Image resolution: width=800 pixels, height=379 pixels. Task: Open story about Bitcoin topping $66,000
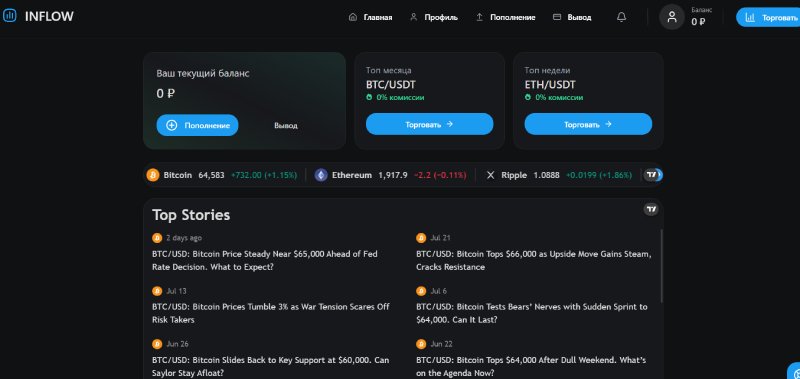click(534, 260)
